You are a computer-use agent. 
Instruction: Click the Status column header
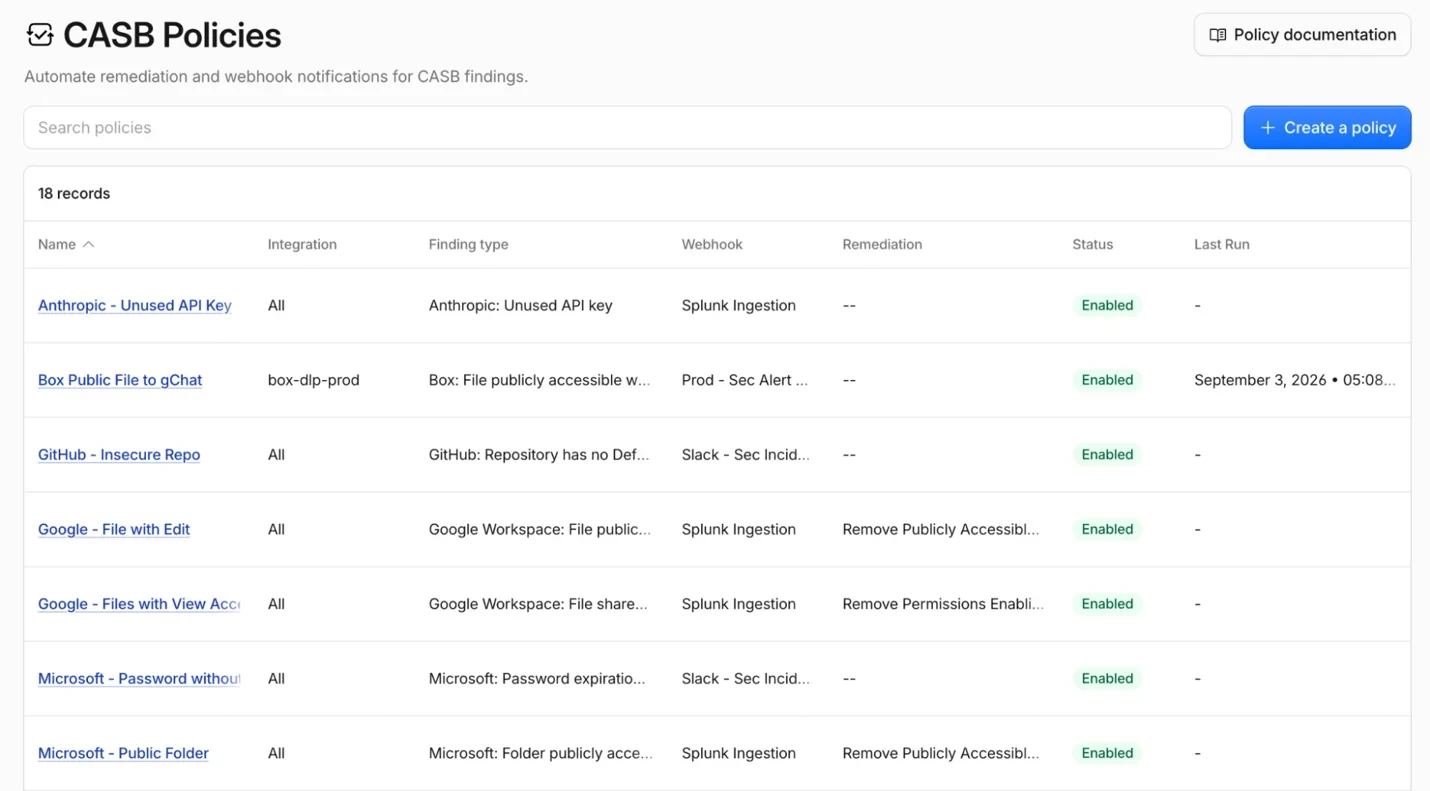click(1092, 245)
